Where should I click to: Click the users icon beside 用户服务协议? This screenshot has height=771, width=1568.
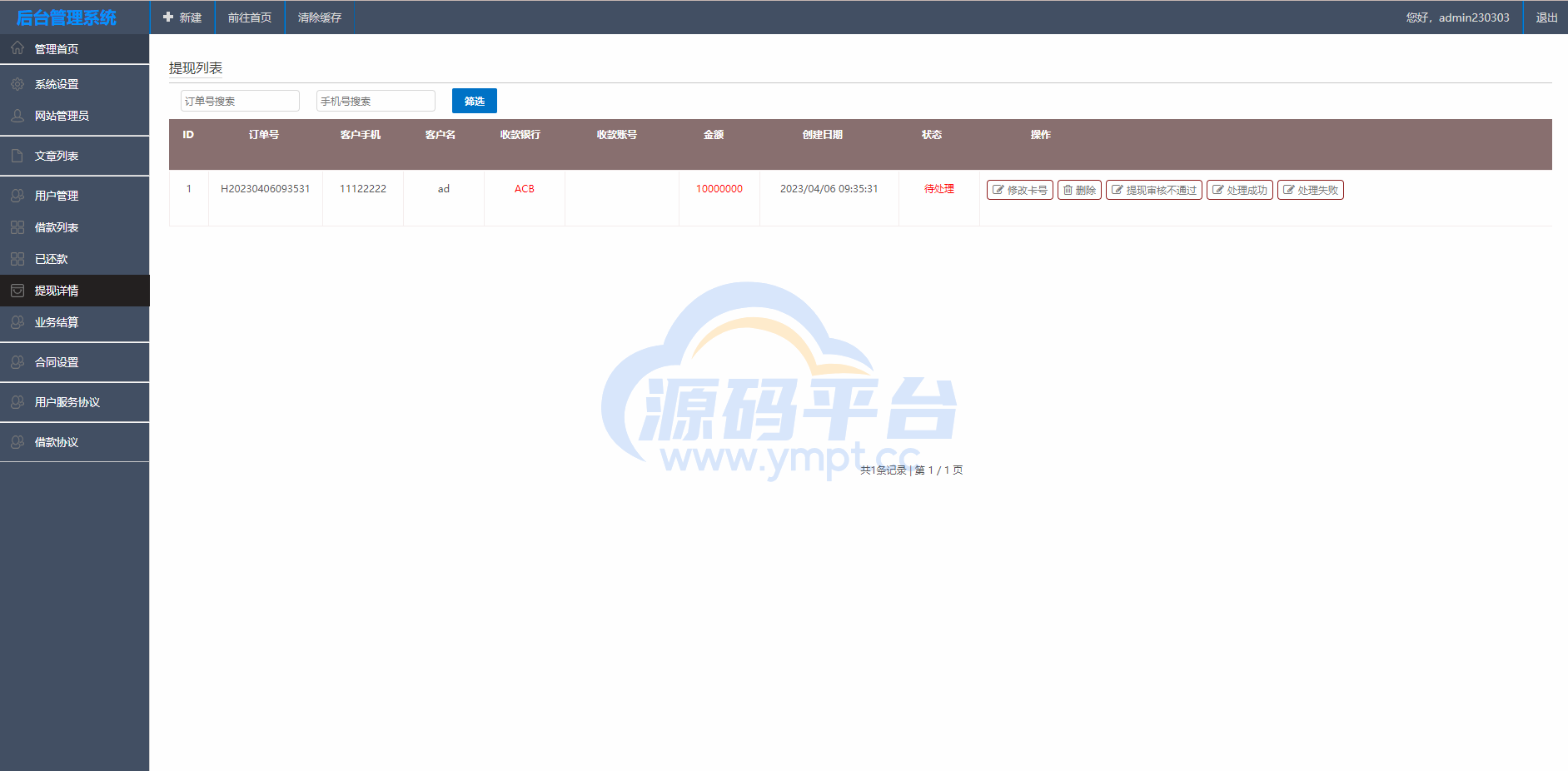click(17, 402)
